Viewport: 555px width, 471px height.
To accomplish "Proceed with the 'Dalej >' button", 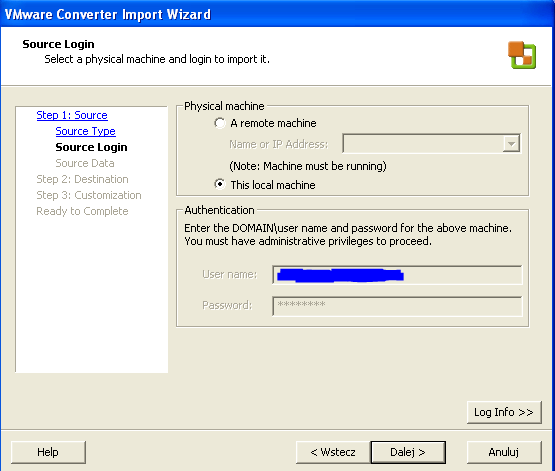I will [x=408, y=452].
